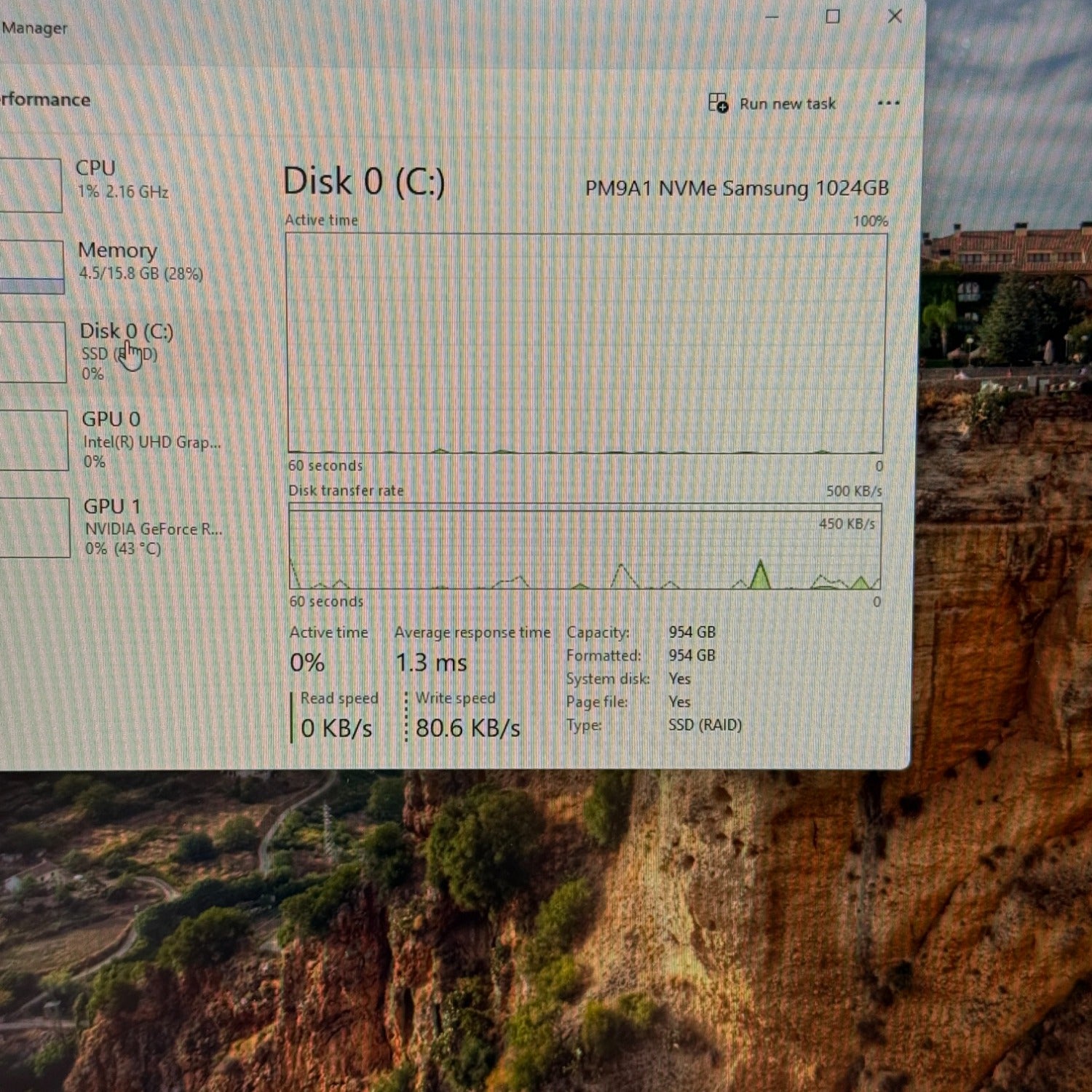Minimize the Task Manager window

coord(772,17)
